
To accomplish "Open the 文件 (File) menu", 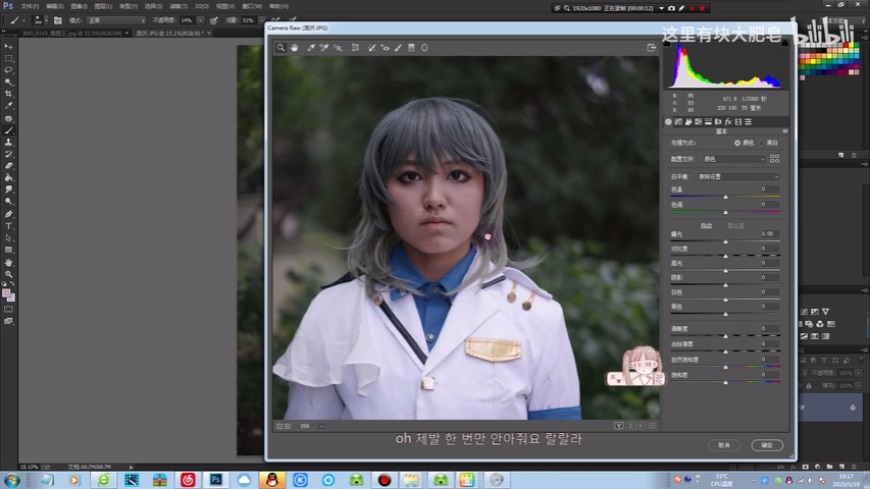I will [x=30, y=5].
